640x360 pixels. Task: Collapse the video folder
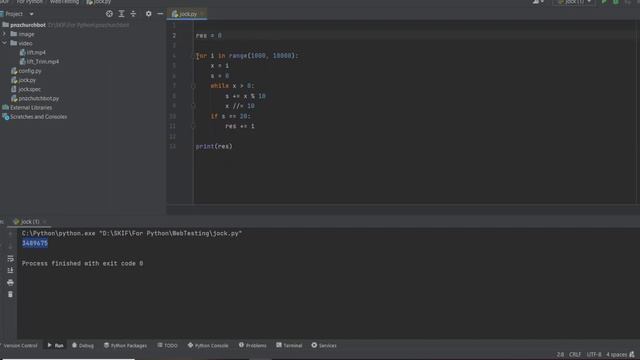point(4,43)
